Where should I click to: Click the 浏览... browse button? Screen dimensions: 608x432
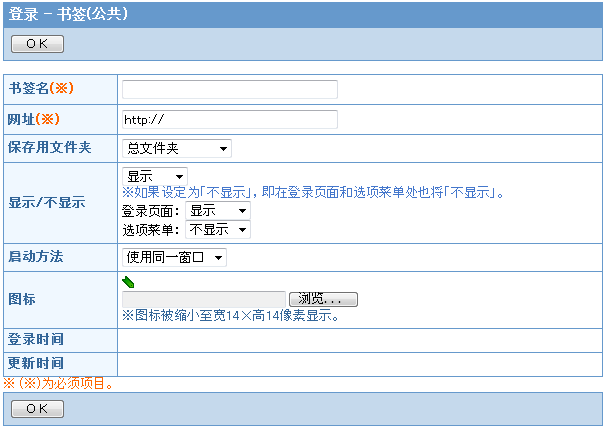click(x=323, y=299)
